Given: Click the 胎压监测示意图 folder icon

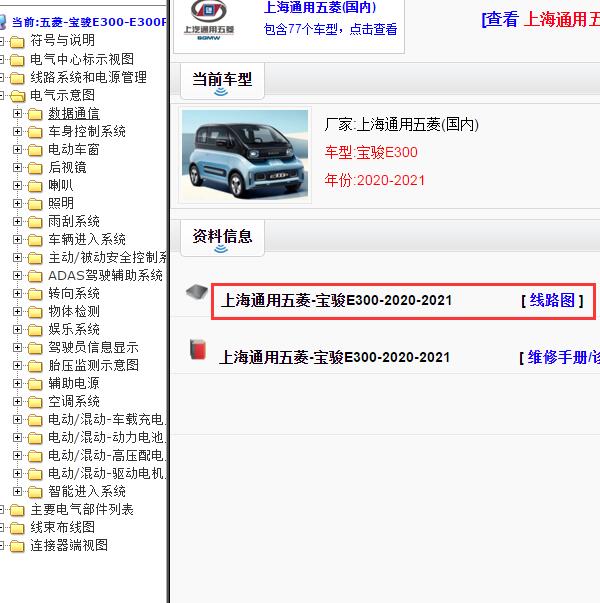Looking at the screenshot, I should click(35, 366).
